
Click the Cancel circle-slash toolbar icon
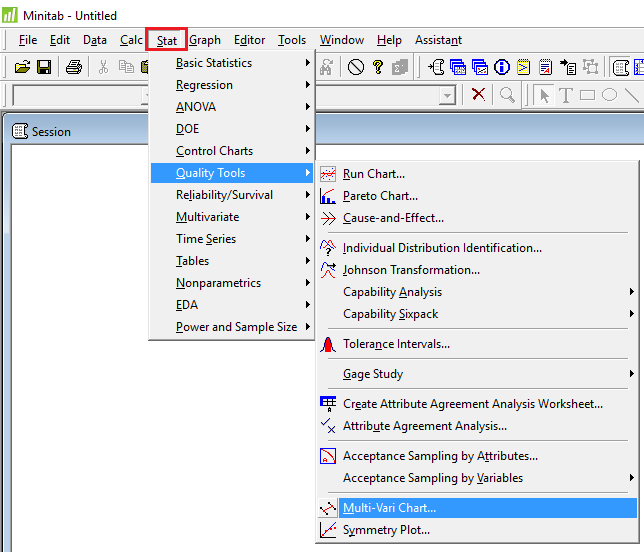pos(356,67)
